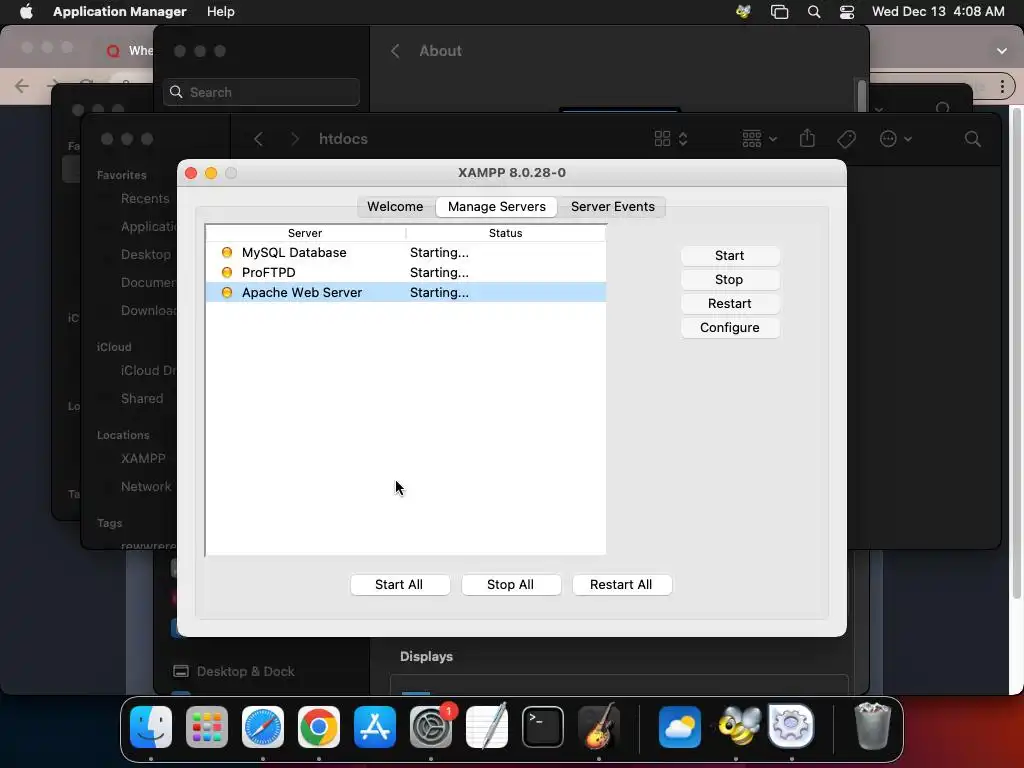The height and width of the screenshot is (768, 1024).
Task: Open TextEdit from the Dock
Action: pos(487,727)
